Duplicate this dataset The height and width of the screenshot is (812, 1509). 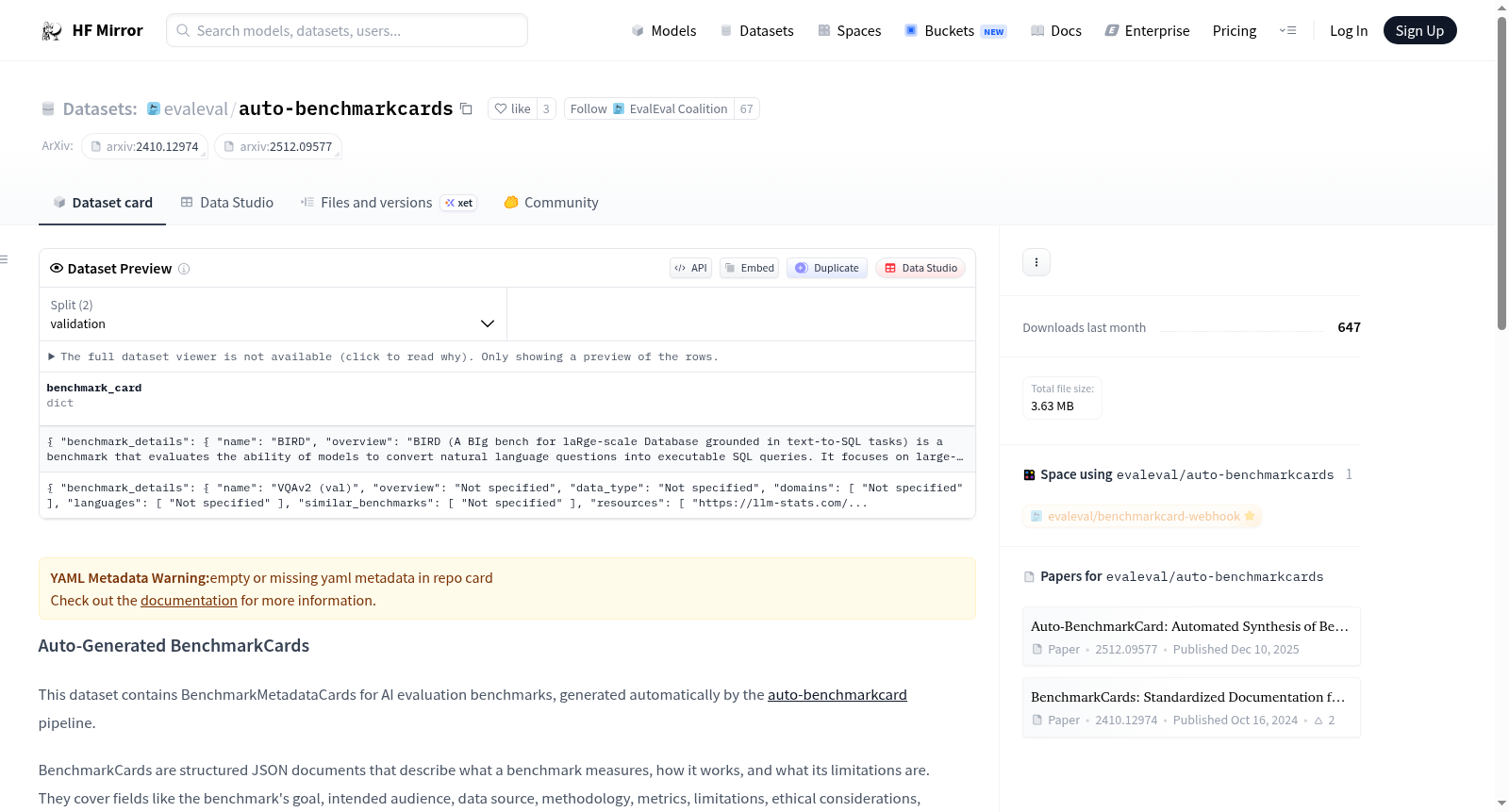point(827,268)
